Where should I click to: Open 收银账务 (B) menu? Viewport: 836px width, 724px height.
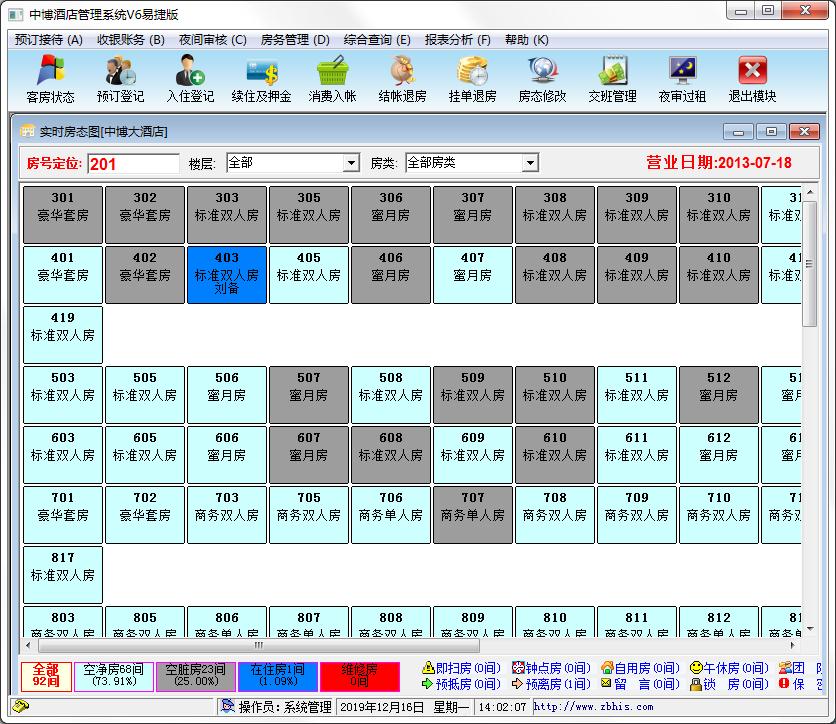[x=131, y=40]
